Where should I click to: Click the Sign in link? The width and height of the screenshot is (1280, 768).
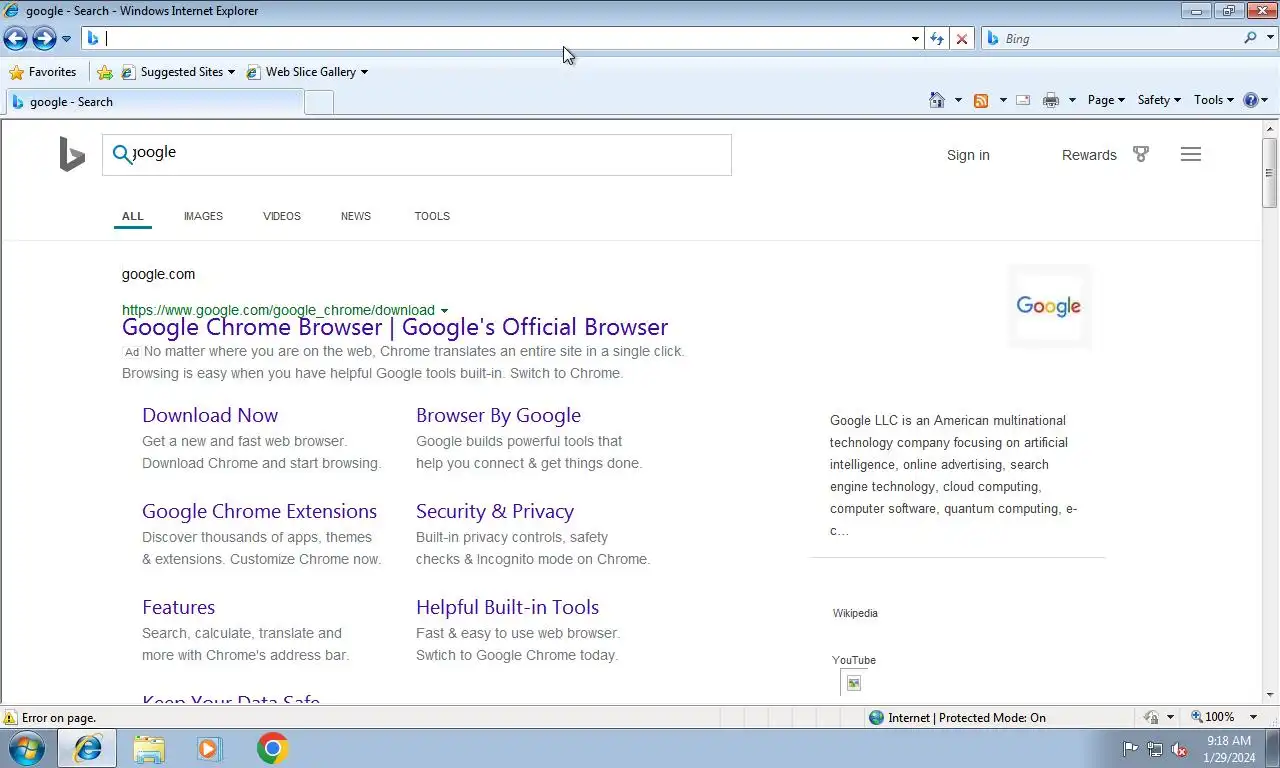(x=968, y=155)
